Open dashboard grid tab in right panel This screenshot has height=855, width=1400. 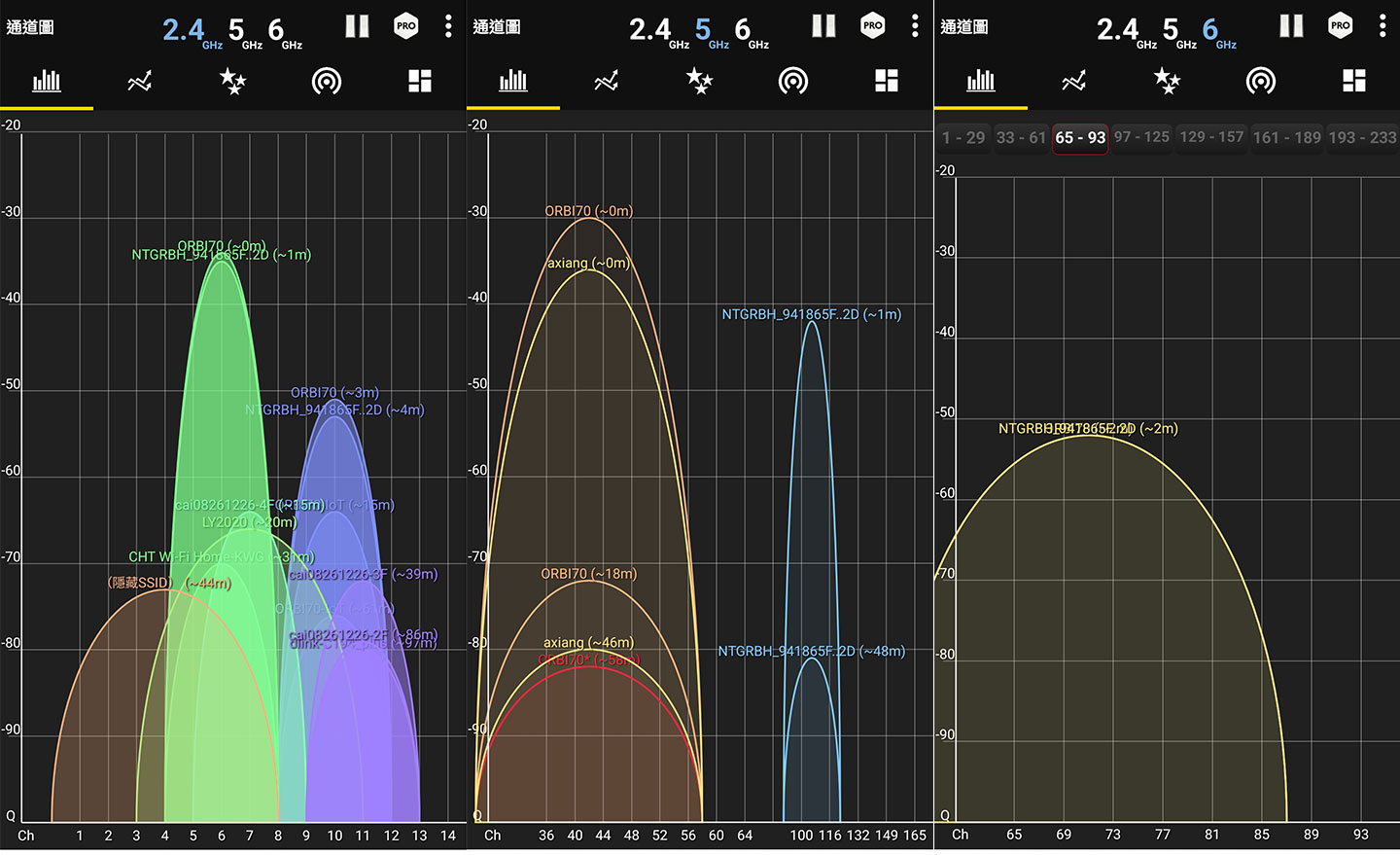click(x=1354, y=81)
